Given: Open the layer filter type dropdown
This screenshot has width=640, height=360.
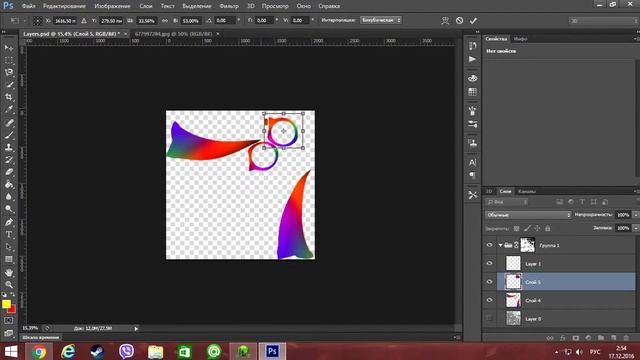Looking at the screenshot, I should click(x=507, y=202).
